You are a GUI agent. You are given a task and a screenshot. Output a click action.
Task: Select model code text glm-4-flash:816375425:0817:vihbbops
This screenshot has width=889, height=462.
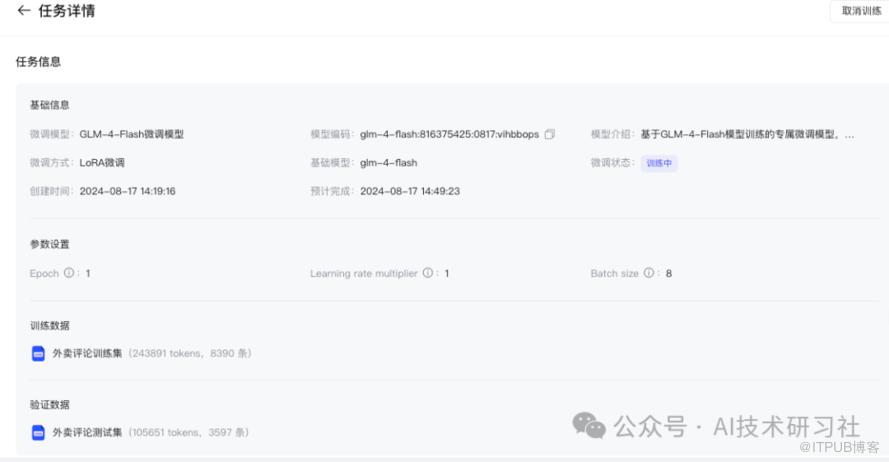449,134
